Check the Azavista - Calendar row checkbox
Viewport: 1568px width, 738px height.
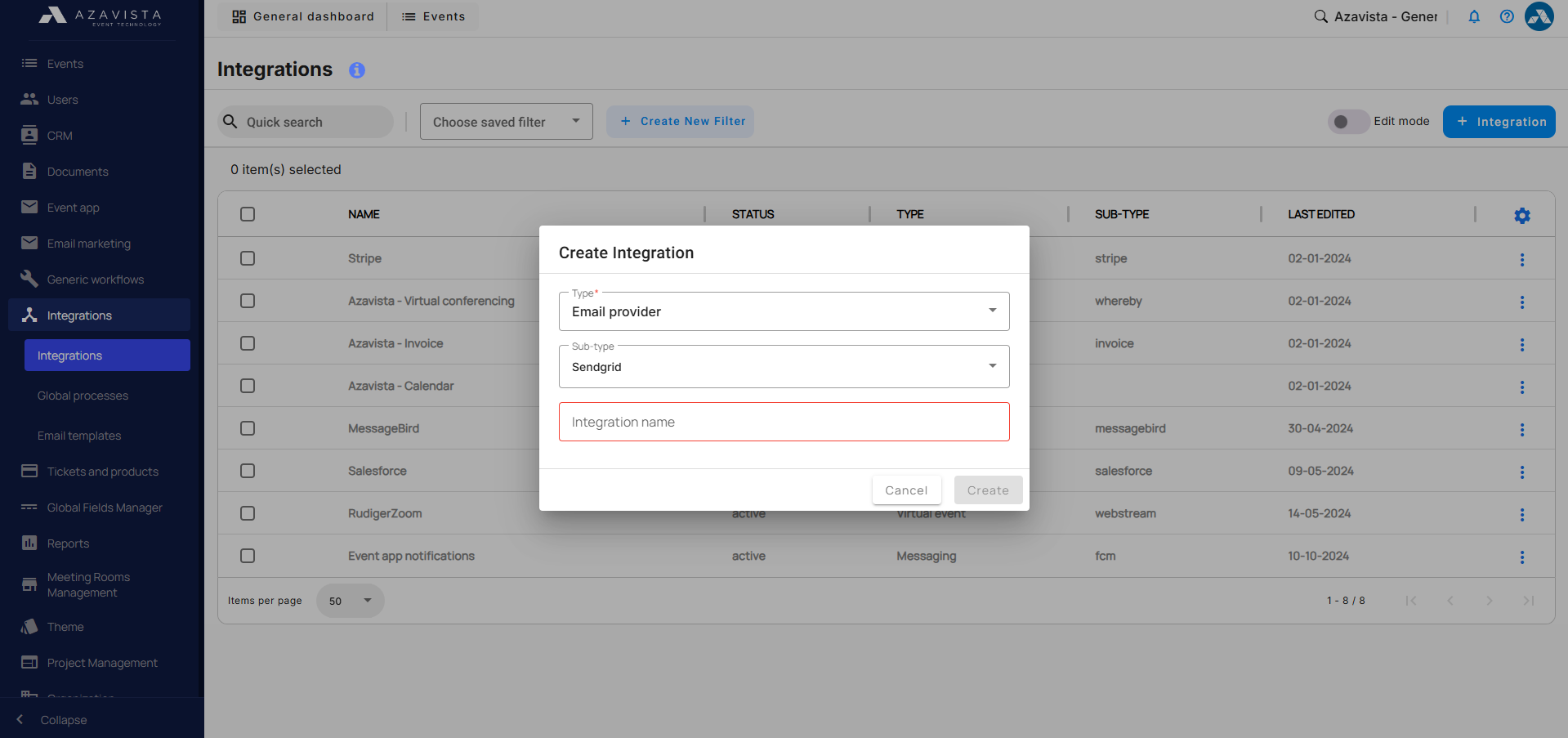pos(248,386)
